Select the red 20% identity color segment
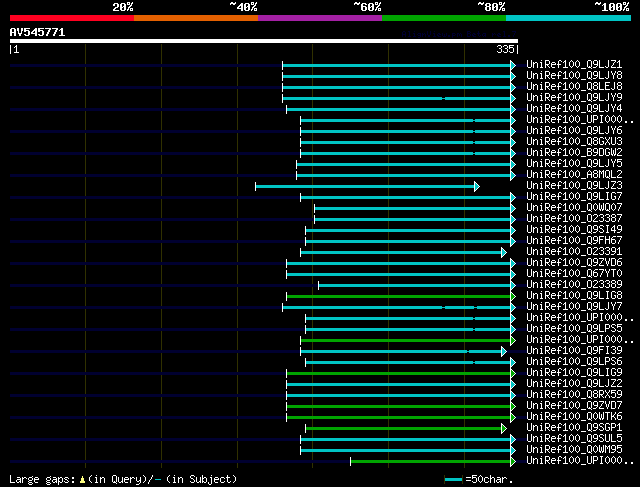640x487 pixels. tap(71, 18)
